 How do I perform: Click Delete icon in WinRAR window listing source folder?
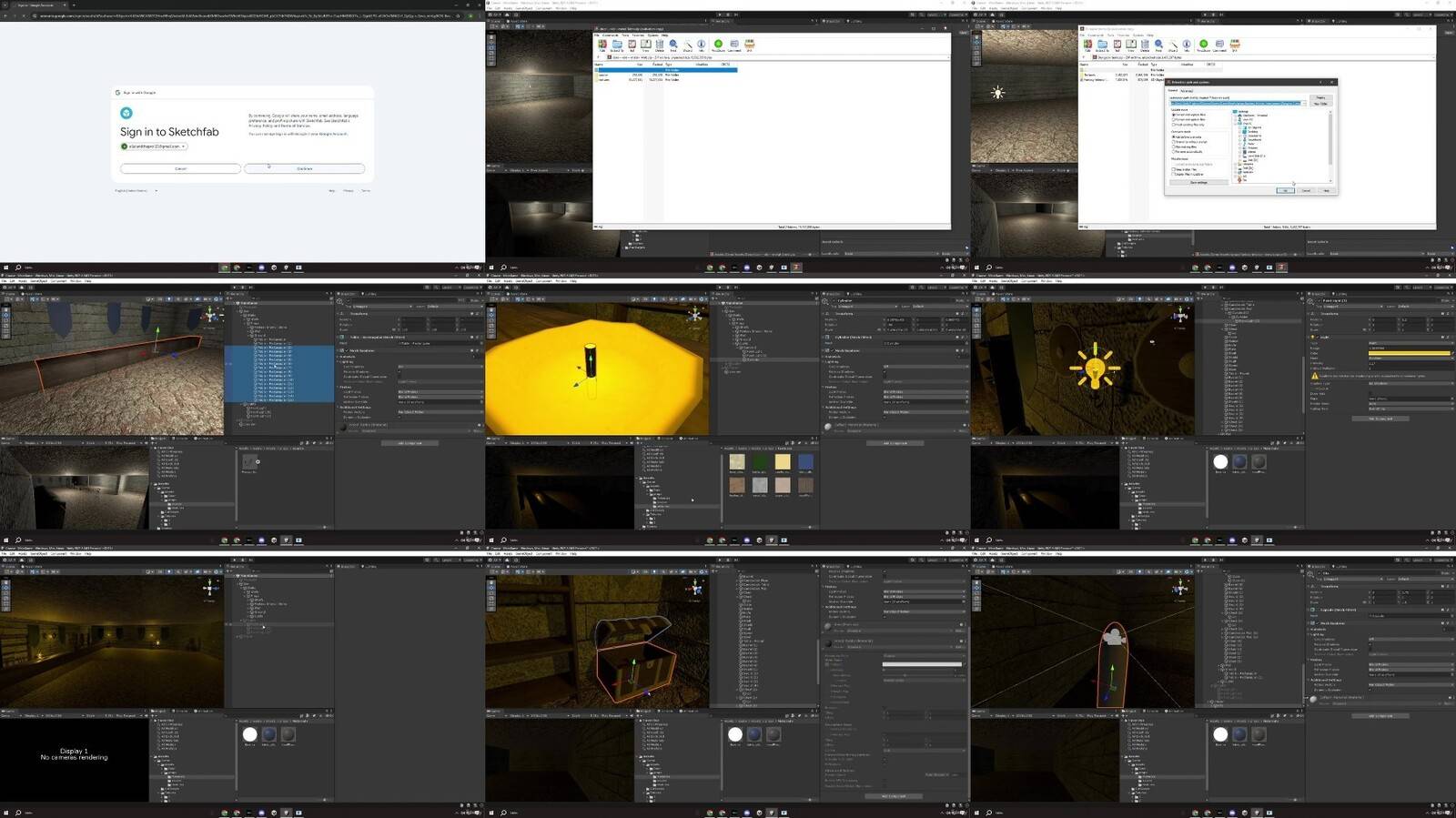[x=660, y=45]
